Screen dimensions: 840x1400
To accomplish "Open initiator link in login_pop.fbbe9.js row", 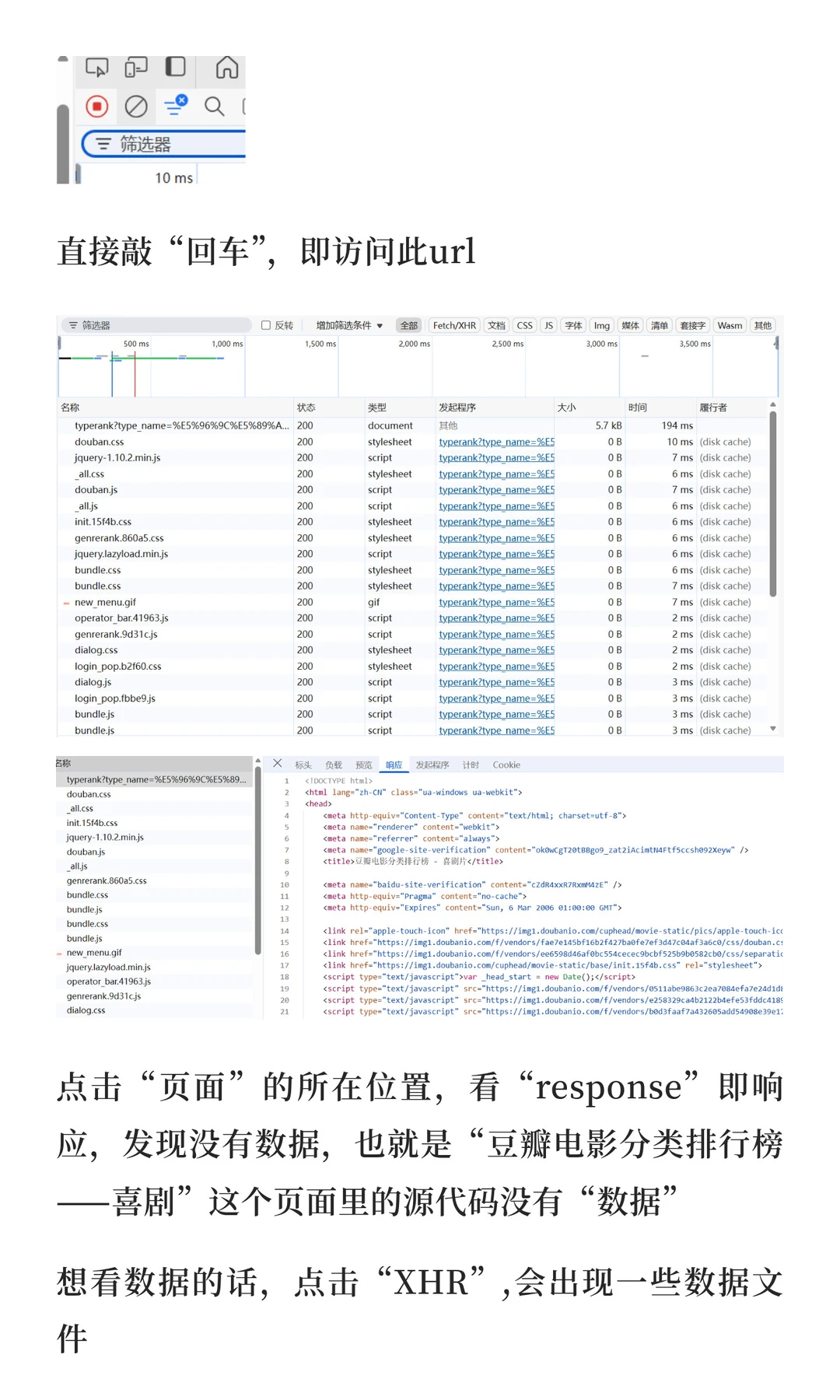I will pos(496,698).
